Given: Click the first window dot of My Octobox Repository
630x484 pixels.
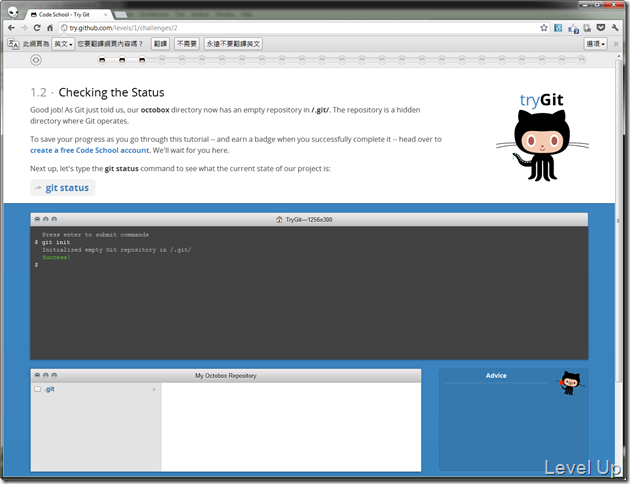Looking at the screenshot, I should tap(37, 375).
